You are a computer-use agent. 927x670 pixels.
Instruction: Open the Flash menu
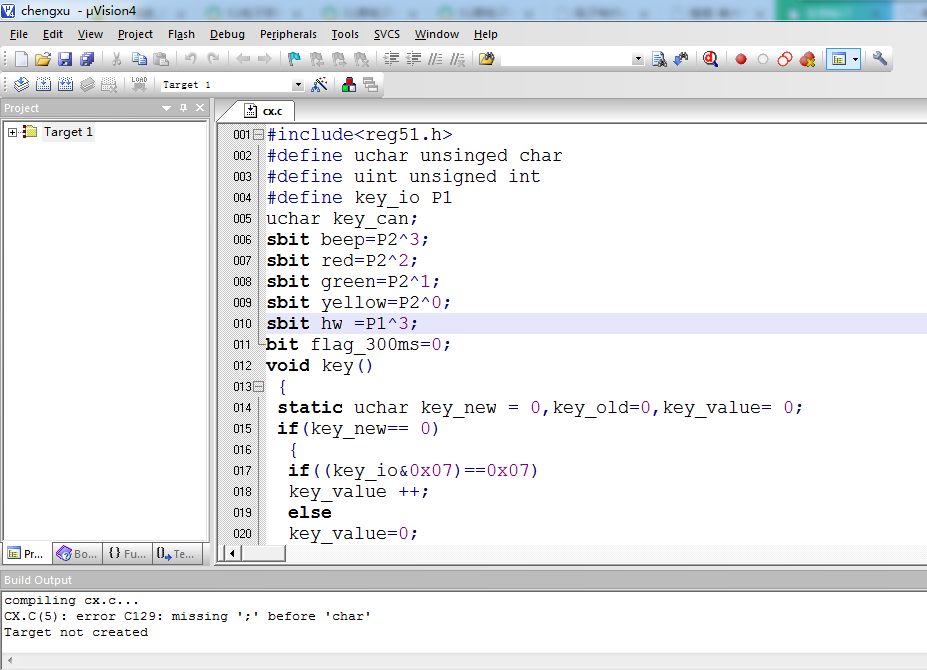[181, 34]
